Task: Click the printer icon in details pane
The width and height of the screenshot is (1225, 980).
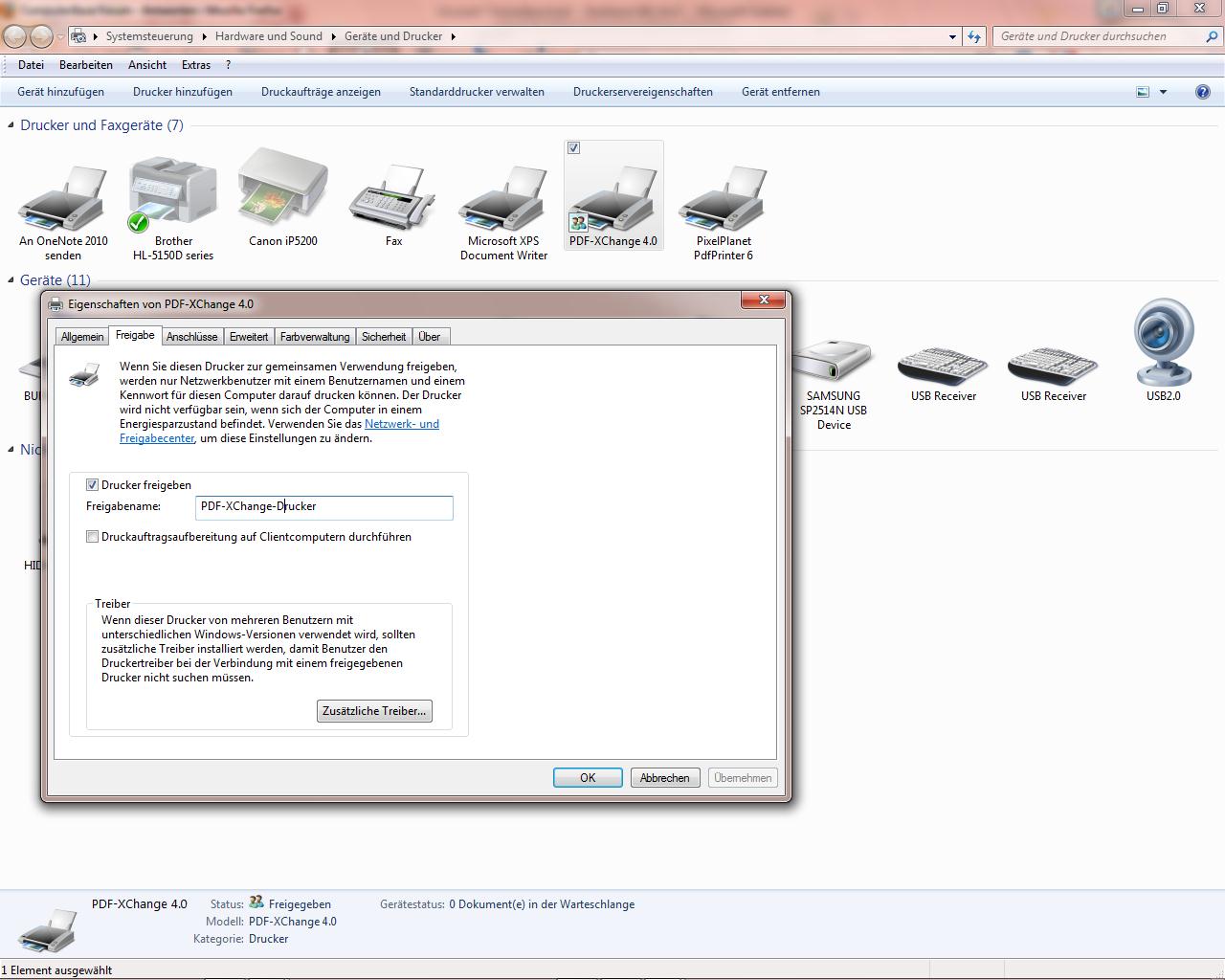Action: [47, 930]
